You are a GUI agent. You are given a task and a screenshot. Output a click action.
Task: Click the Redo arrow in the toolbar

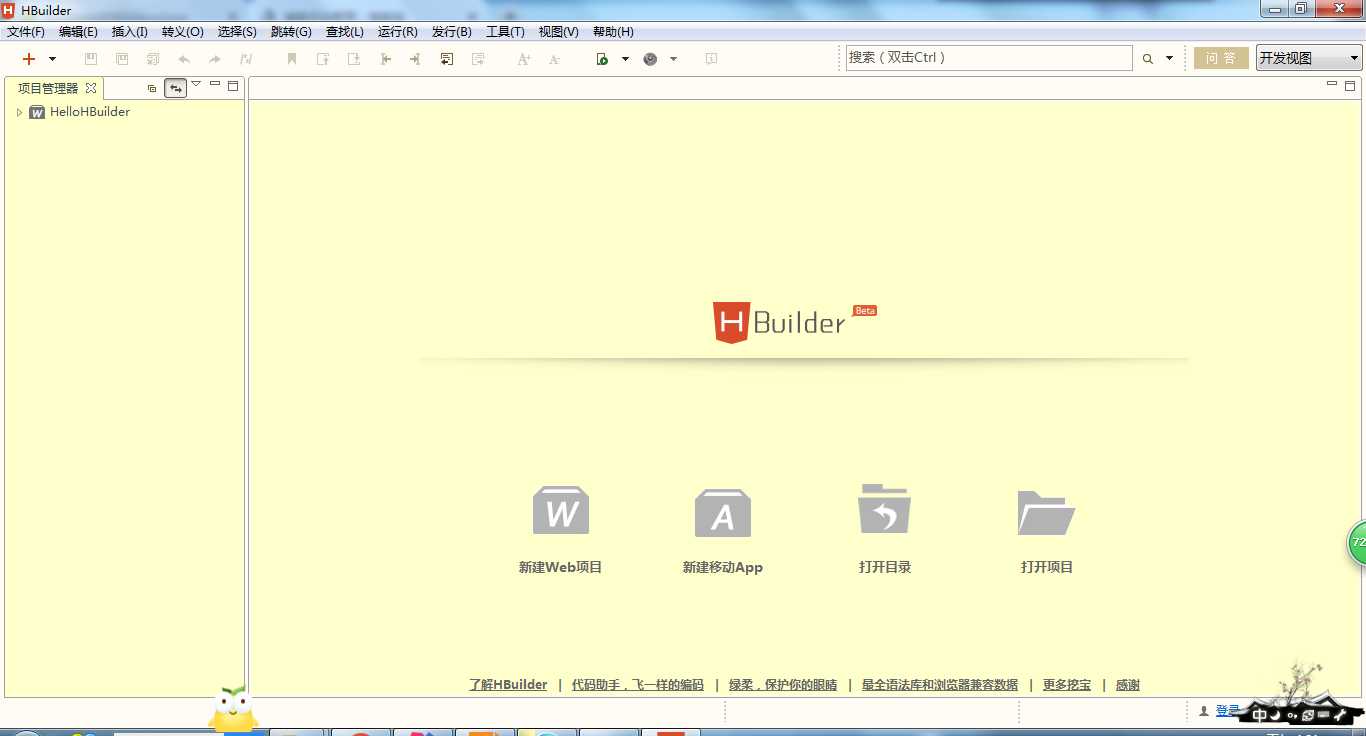click(215, 59)
